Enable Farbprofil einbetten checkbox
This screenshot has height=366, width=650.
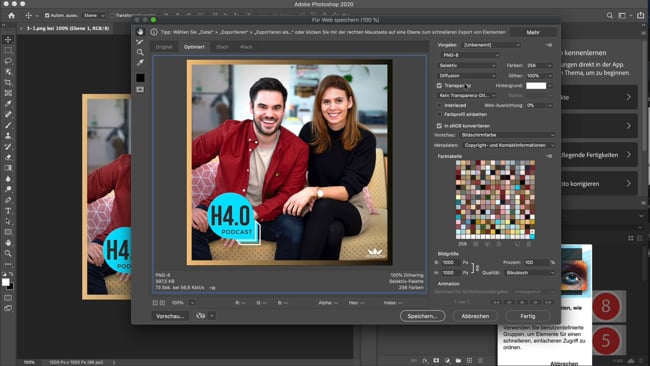pyautogui.click(x=439, y=114)
